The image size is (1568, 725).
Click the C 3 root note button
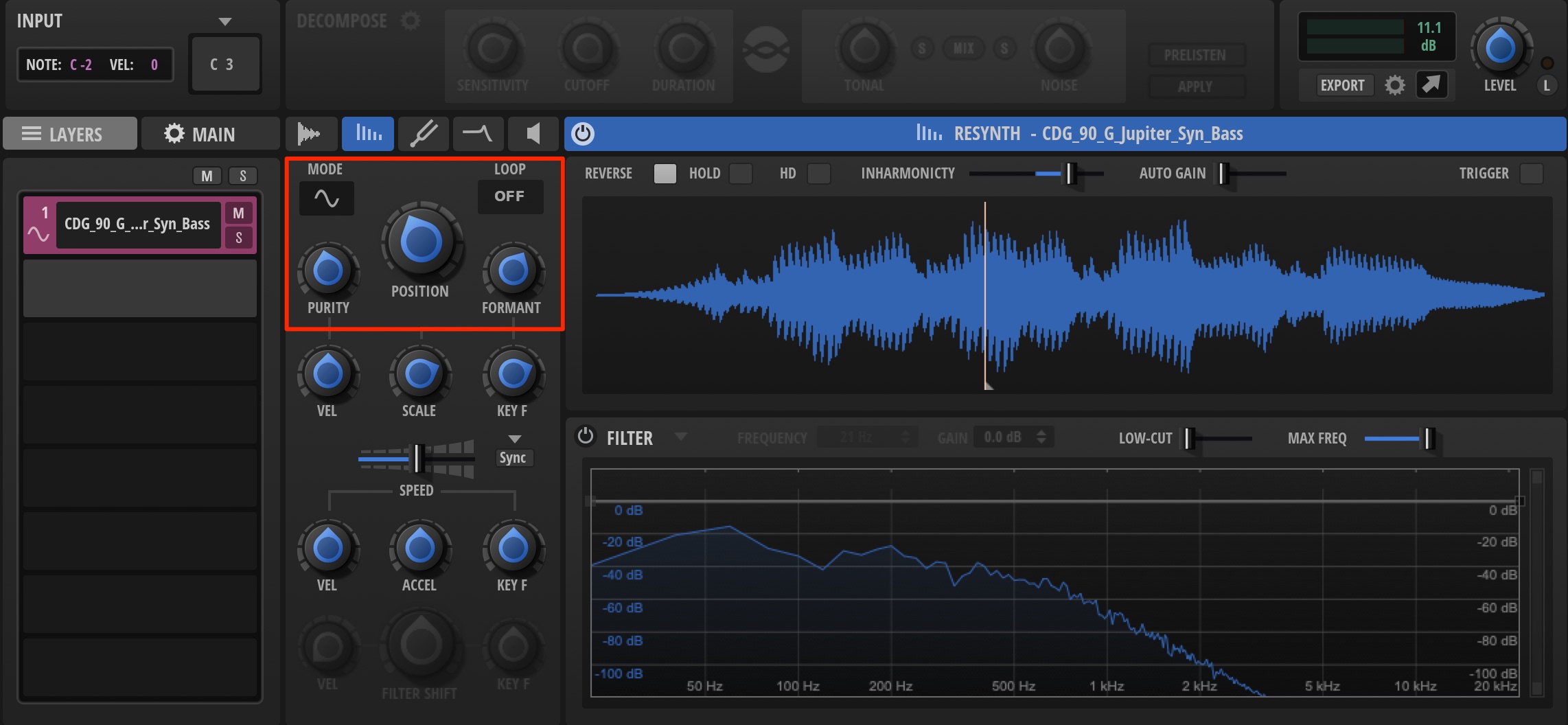(224, 64)
